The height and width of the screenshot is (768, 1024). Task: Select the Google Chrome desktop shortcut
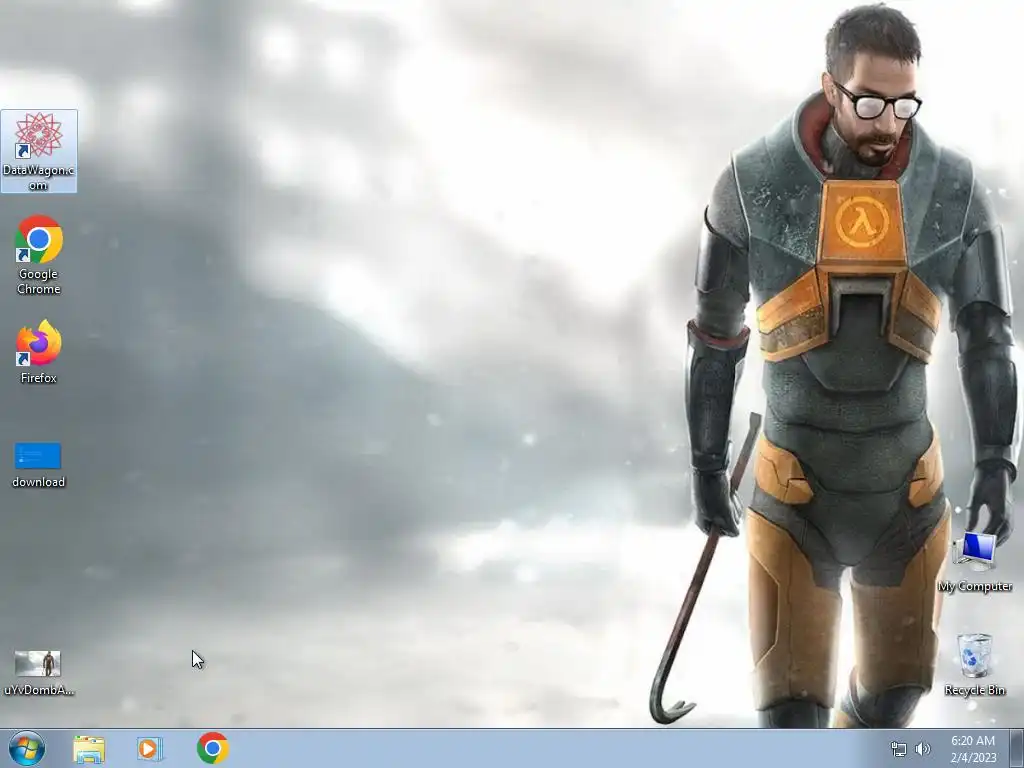coord(39,255)
